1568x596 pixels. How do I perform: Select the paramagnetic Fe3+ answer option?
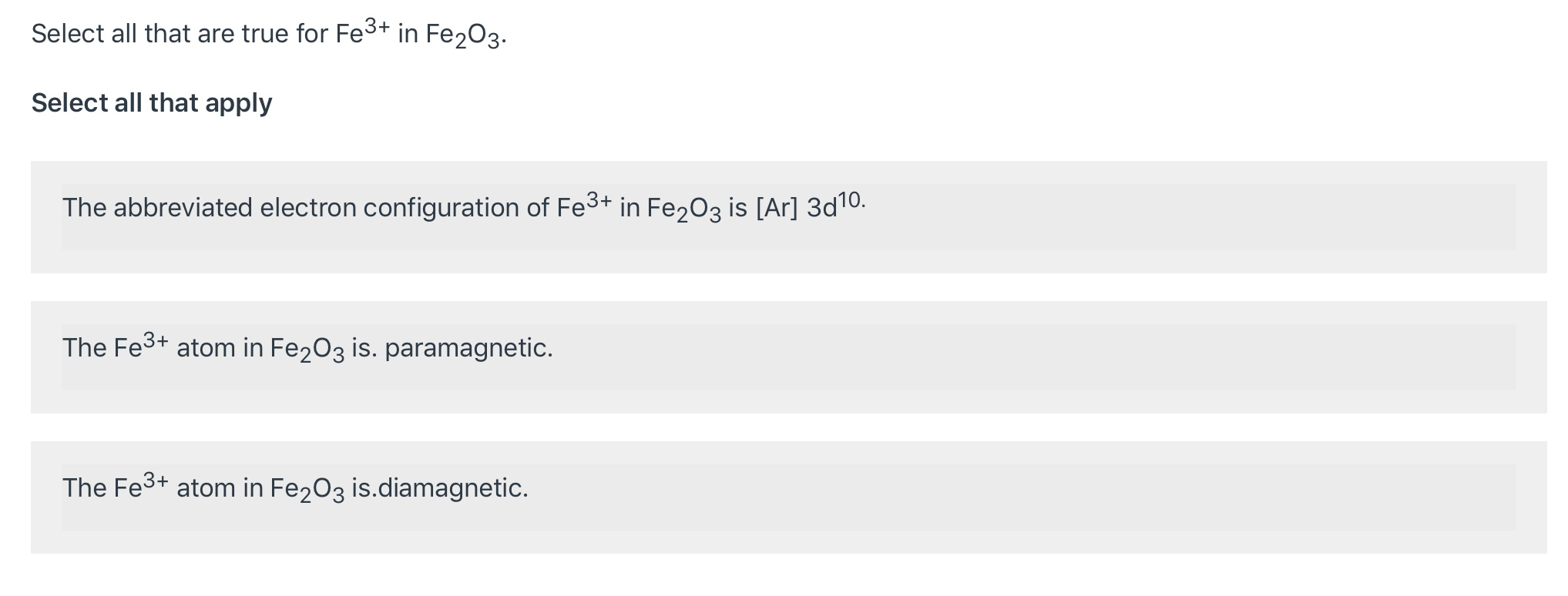tap(788, 357)
